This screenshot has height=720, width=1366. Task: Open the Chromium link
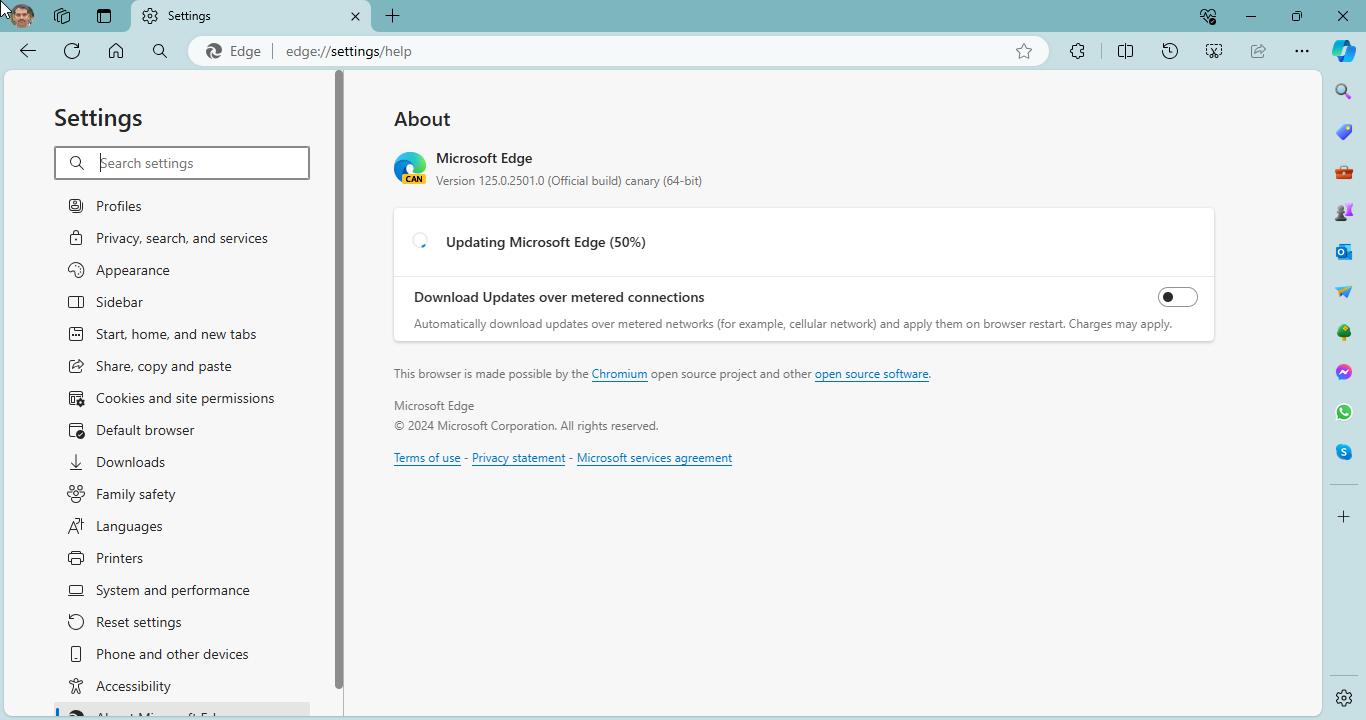[619, 374]
